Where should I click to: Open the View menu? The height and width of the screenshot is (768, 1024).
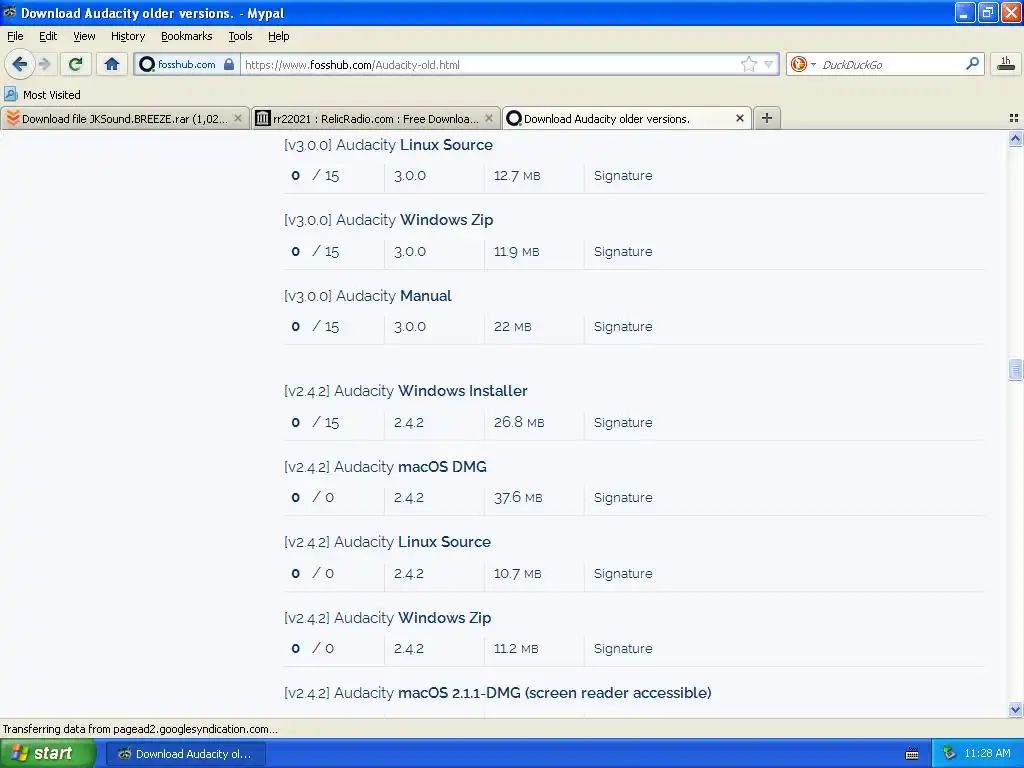coord(84,36)
